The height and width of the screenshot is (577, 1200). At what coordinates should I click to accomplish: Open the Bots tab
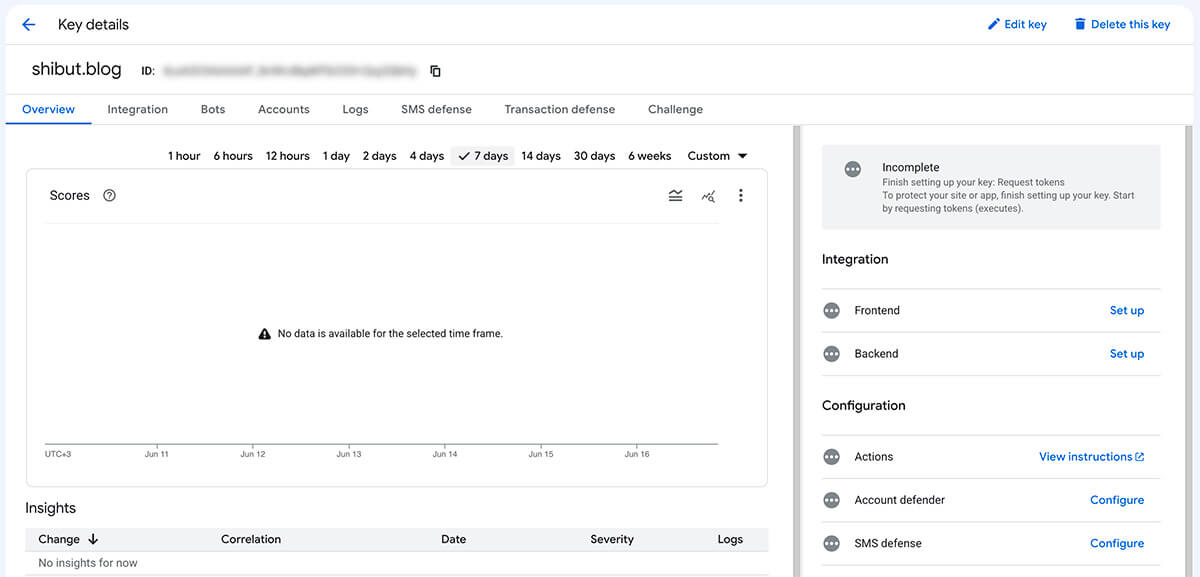pos(213,109)
